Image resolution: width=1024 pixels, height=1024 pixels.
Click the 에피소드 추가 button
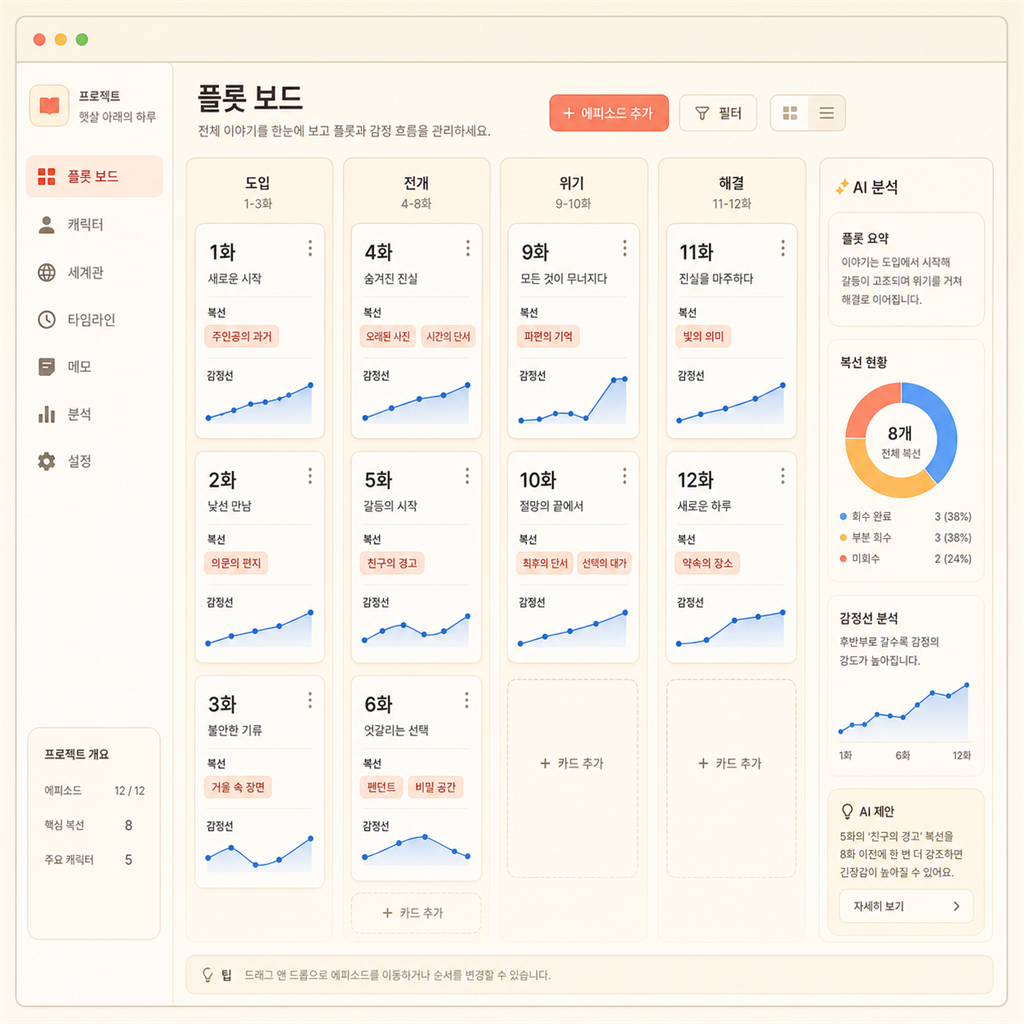point(609,113)
